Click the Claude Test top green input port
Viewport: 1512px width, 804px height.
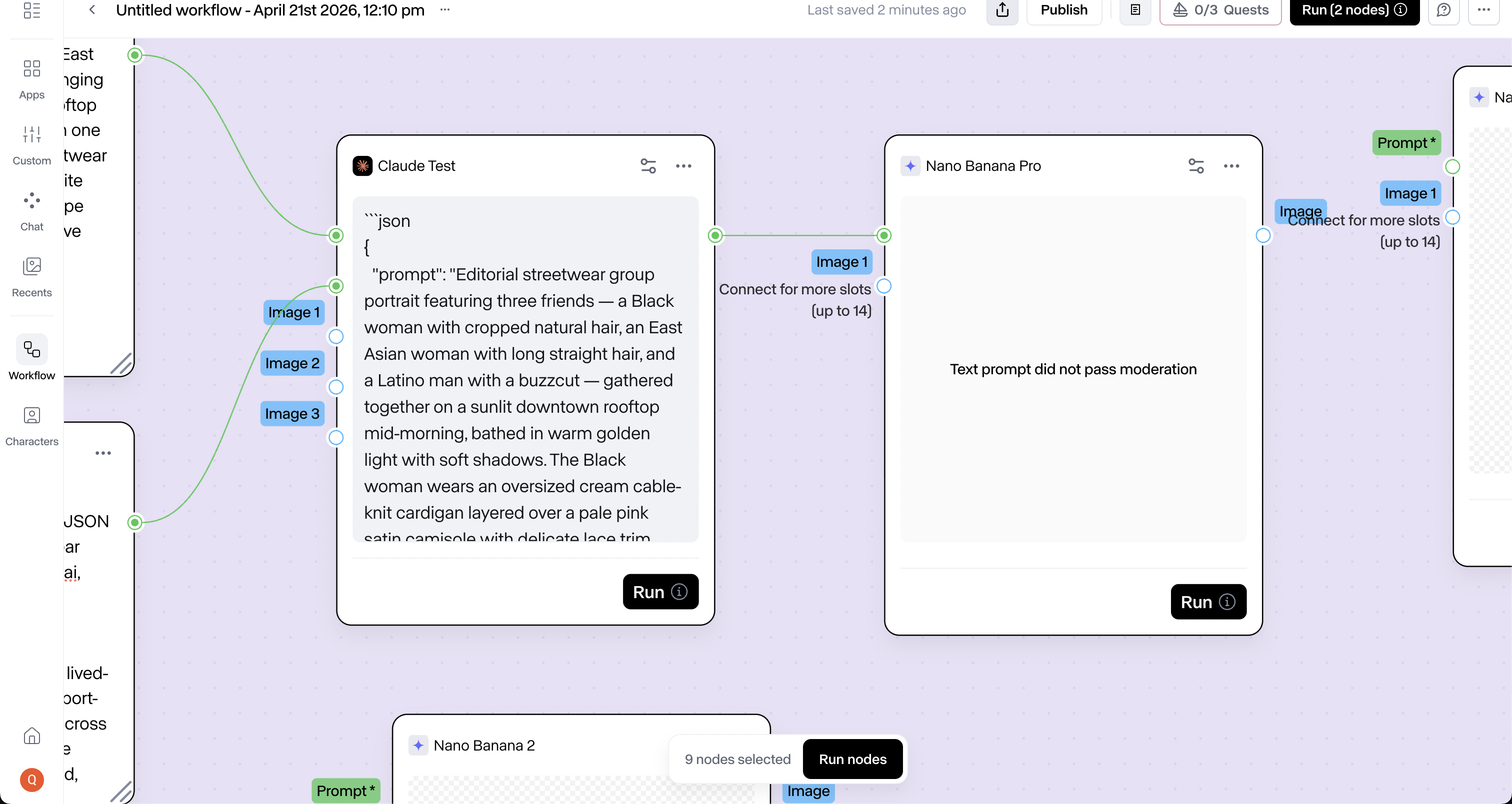[335, 236]
